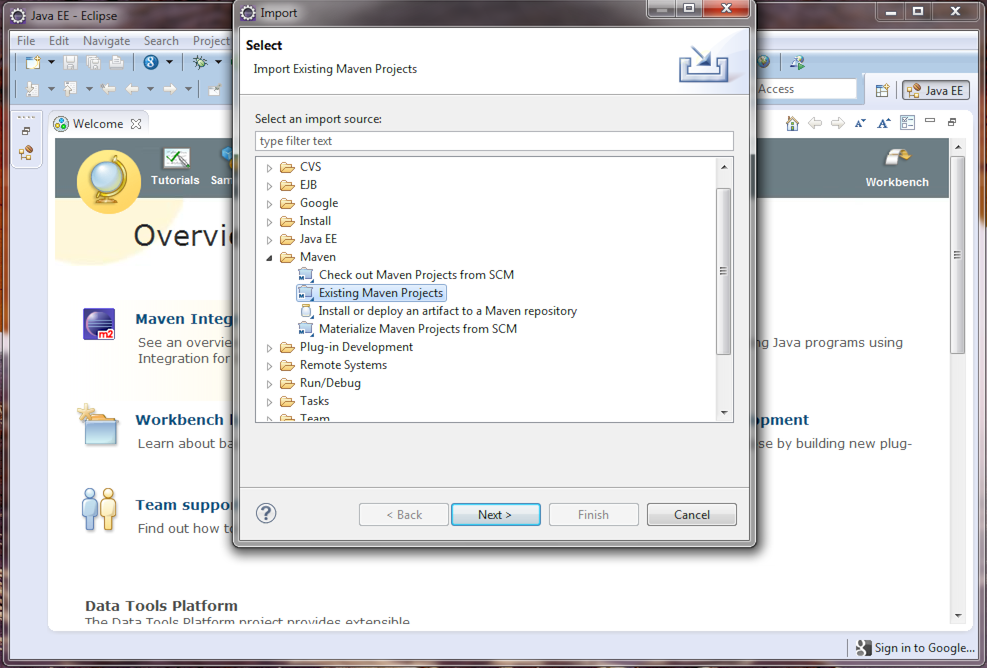Click the type filter text field
Viewport: 987px width, 668px height.
pyautogui.click(x=494, y=141)
